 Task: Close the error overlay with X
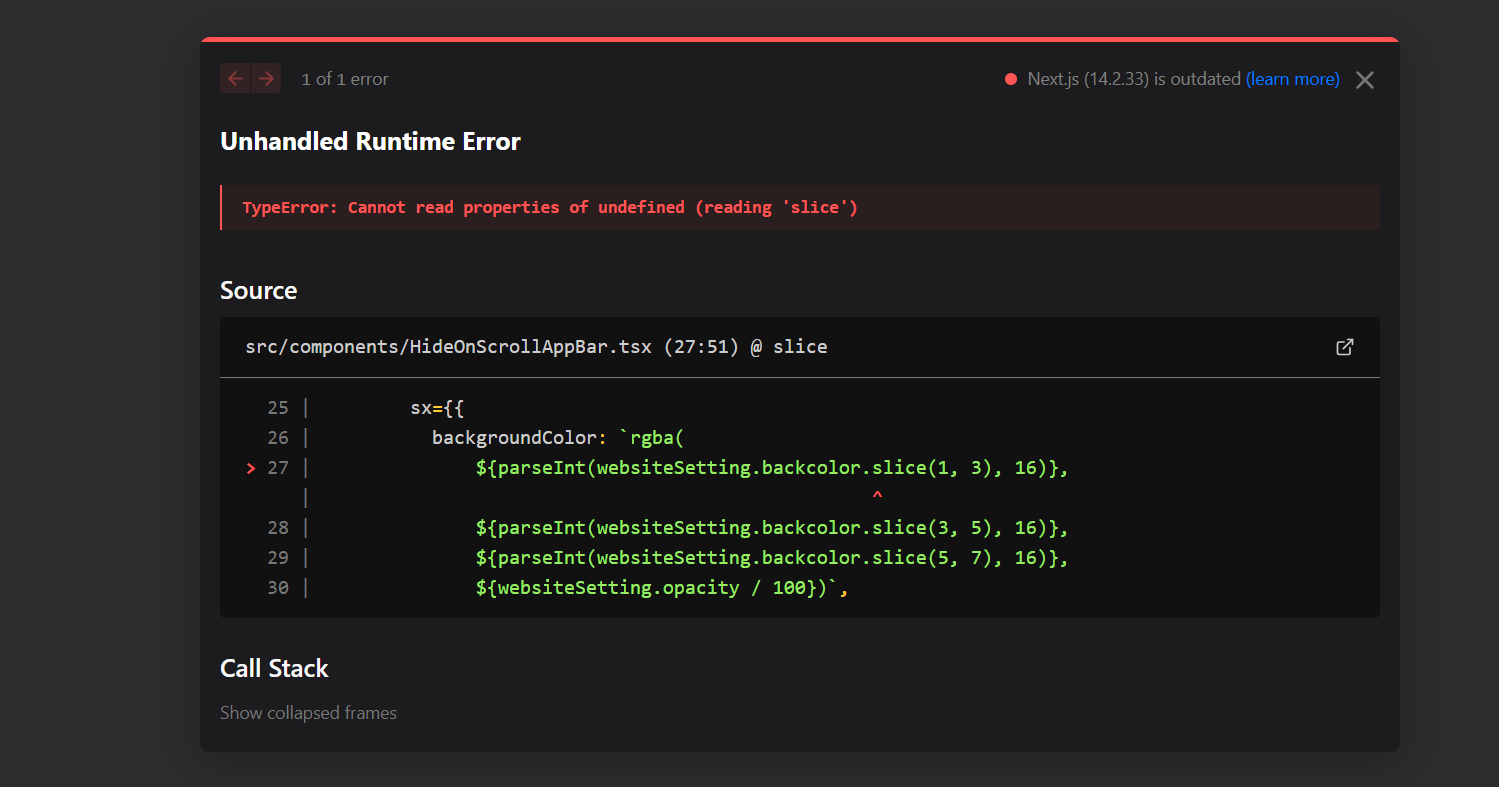click(x=1364, y=80)
